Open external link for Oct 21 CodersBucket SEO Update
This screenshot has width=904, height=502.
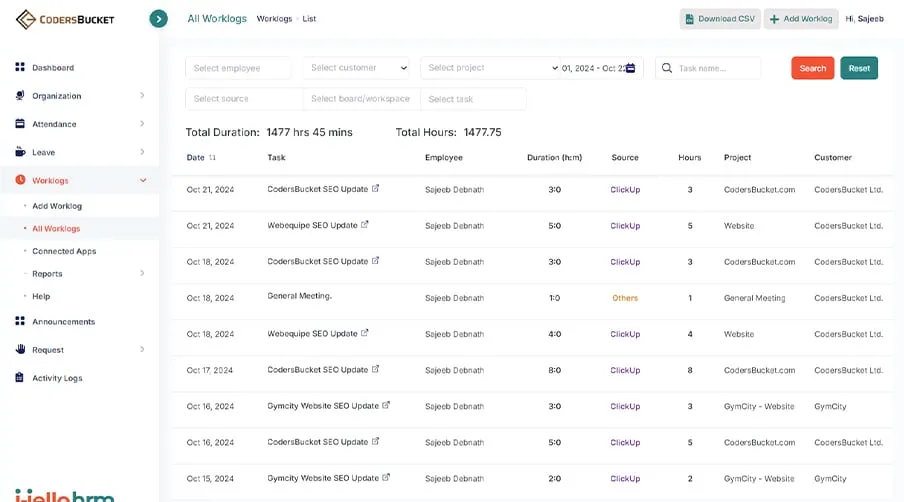click(375, 188)
